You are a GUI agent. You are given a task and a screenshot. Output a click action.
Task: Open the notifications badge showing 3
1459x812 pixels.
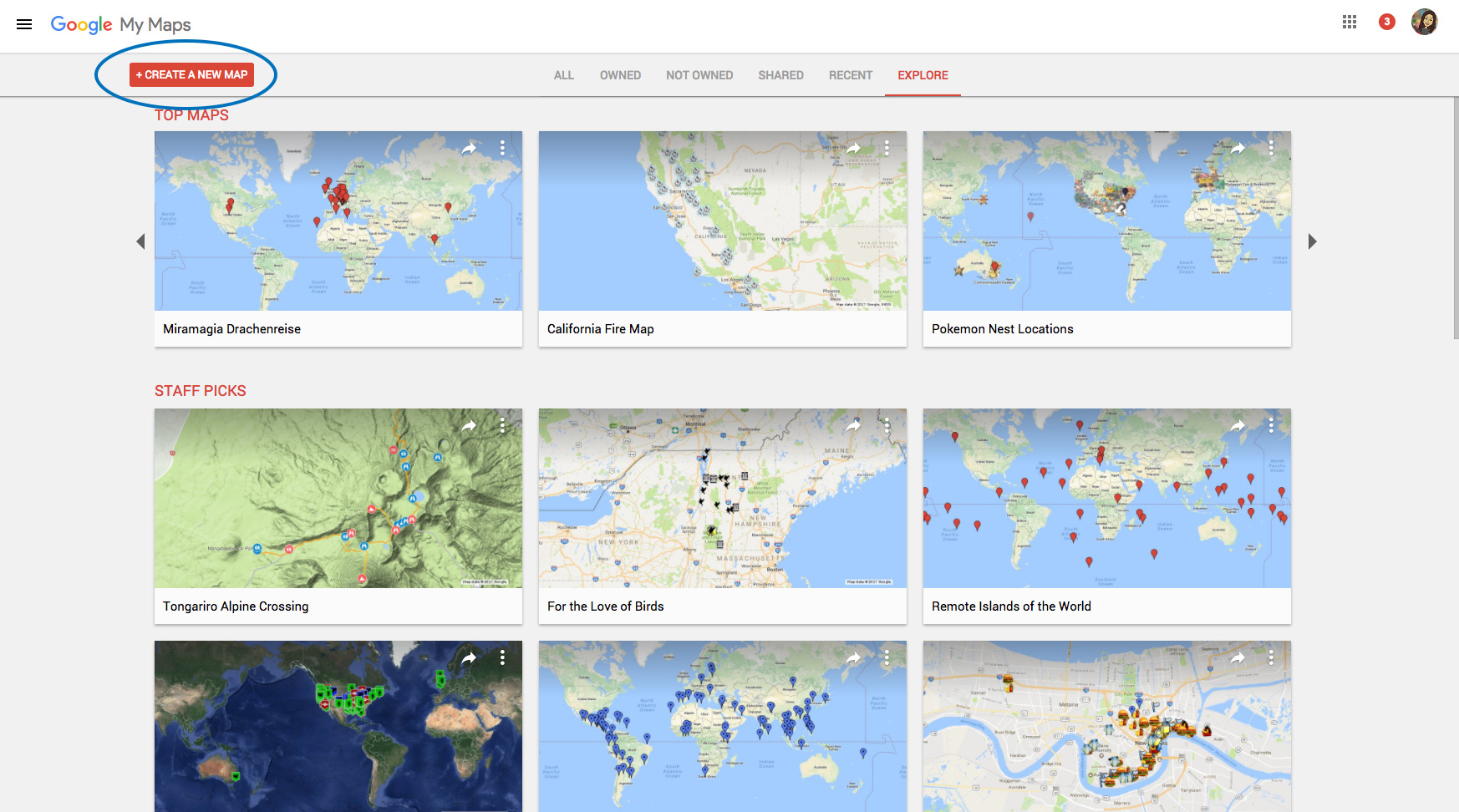(1387, 22)
